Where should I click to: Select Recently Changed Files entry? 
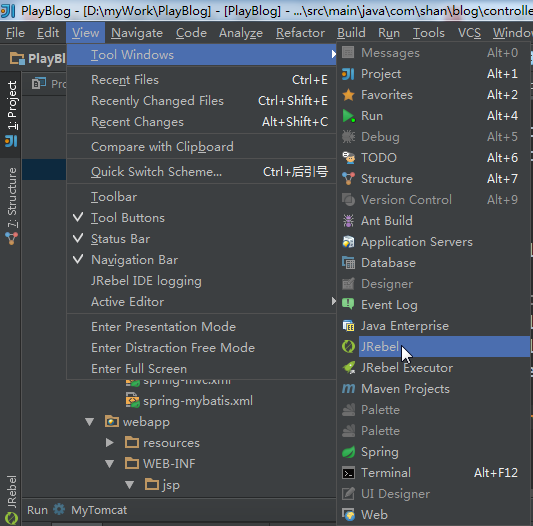pos(201,101)
